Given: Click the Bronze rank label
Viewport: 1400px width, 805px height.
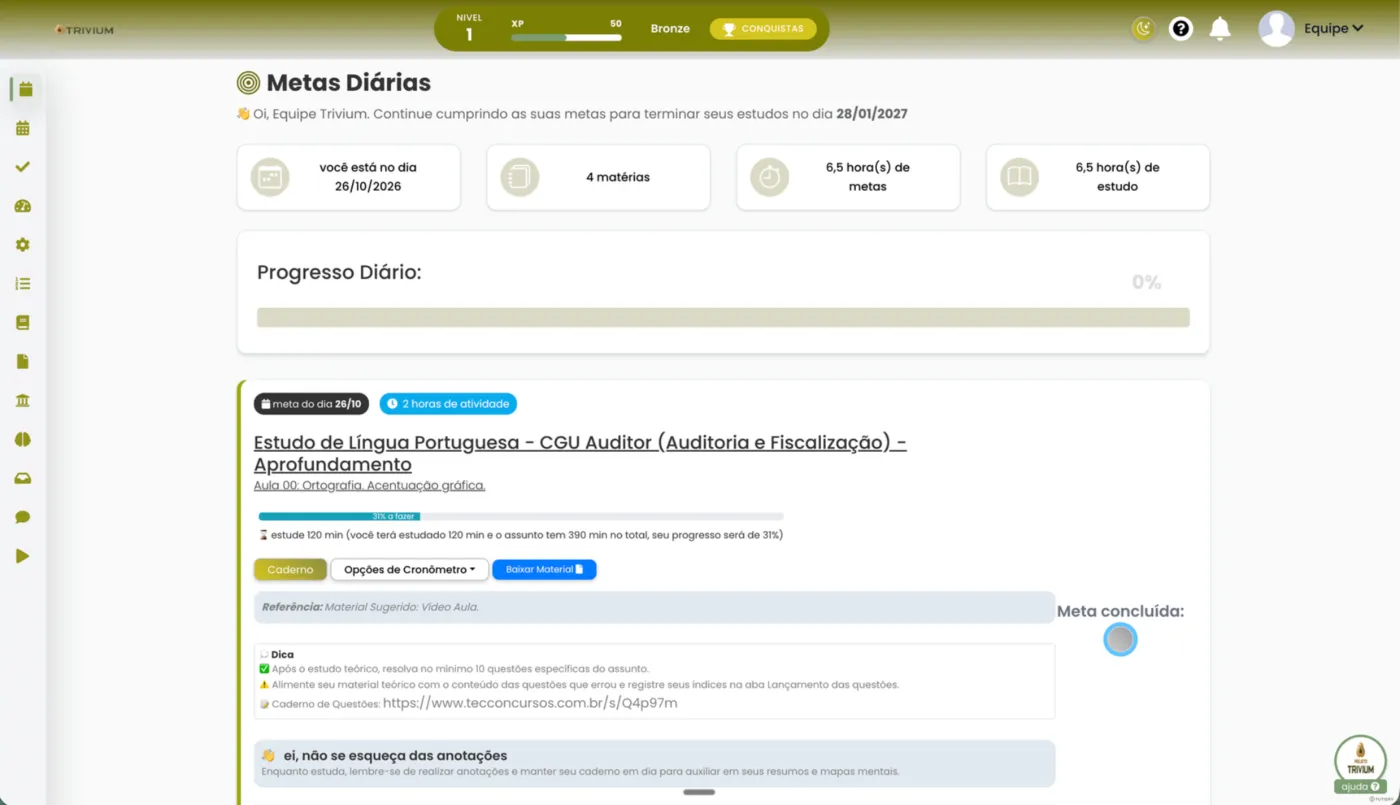Looking at the screenshot, I should click(x=670, y=29).
